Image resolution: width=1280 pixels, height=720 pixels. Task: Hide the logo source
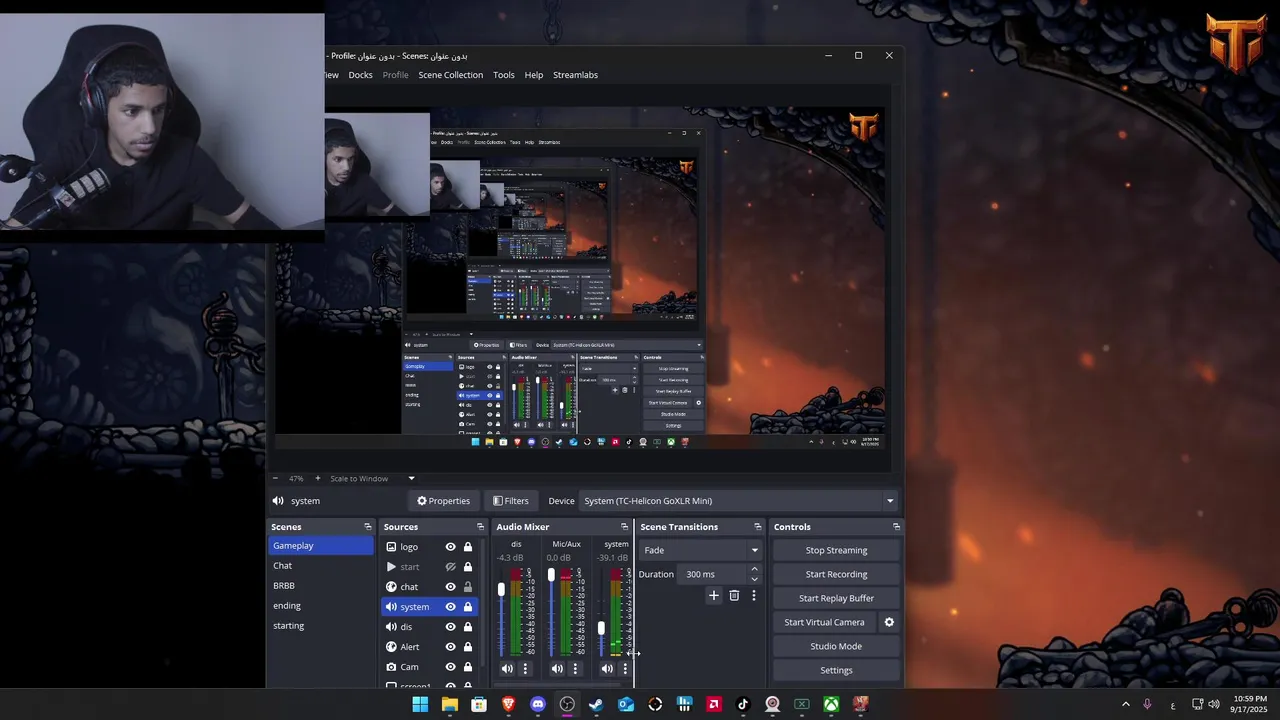450,547
